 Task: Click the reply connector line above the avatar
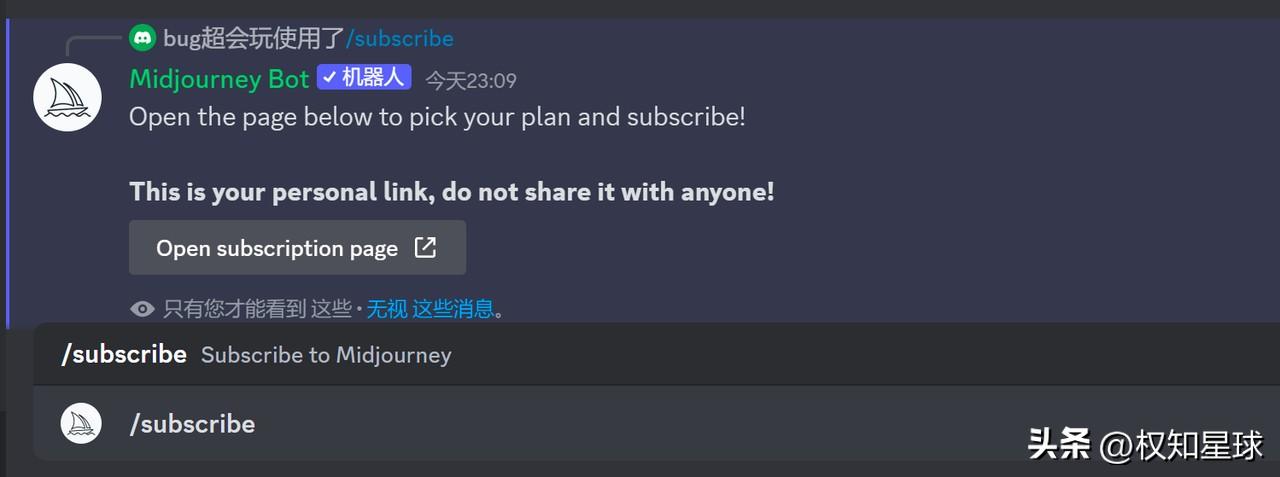tap(94, 44)
